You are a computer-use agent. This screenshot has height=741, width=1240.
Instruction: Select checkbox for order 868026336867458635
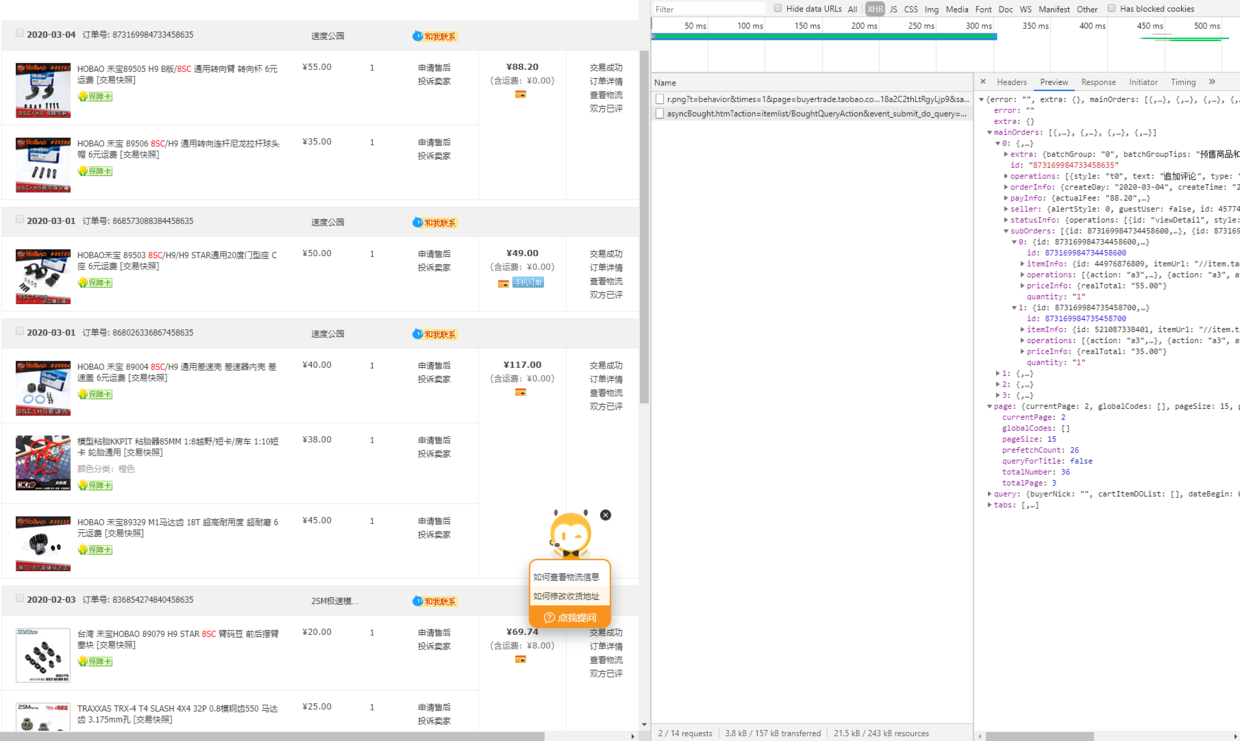pos(19,332)
